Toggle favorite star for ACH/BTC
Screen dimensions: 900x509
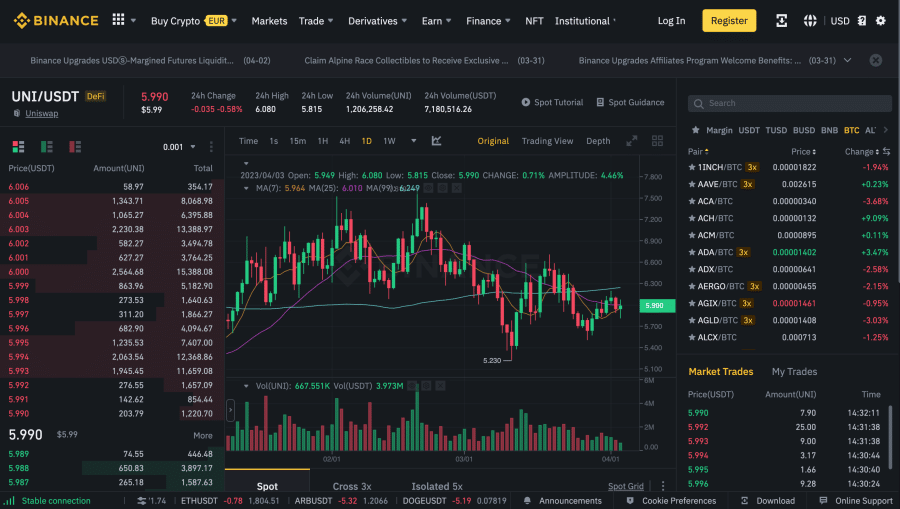[x=692, y=218]
